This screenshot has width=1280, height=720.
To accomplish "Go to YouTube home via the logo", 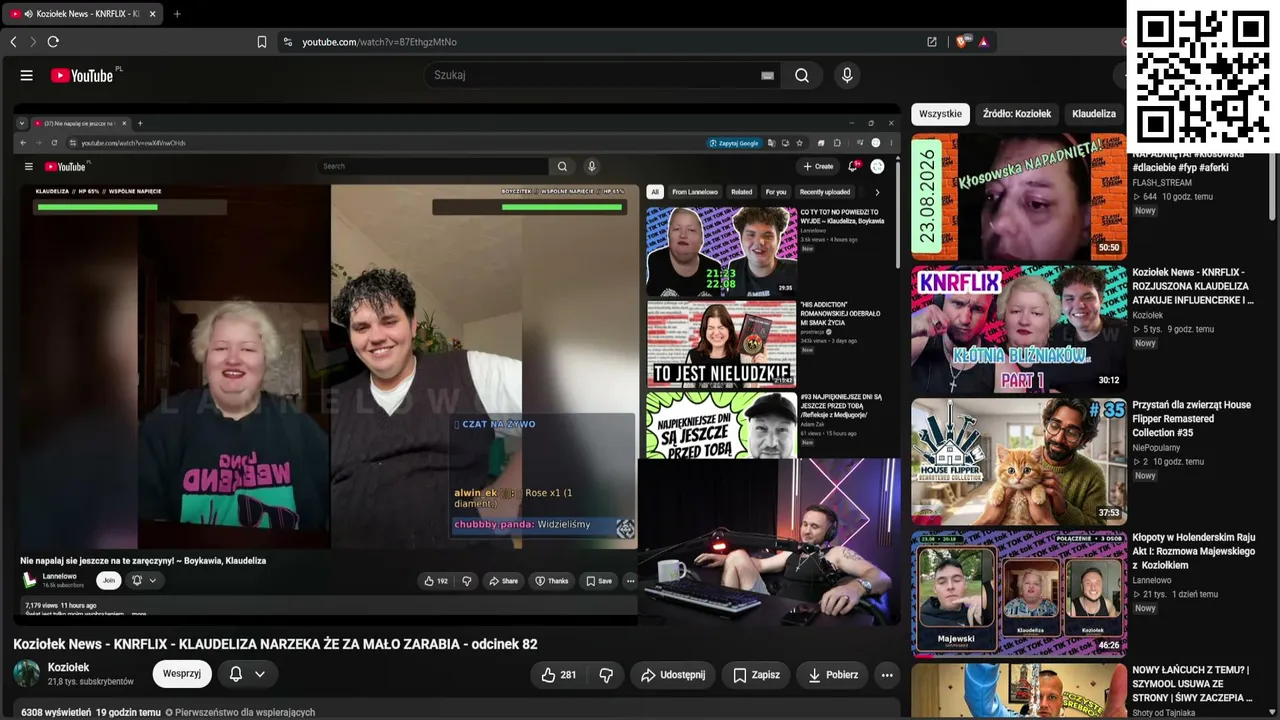I will [x=82, y=75].
